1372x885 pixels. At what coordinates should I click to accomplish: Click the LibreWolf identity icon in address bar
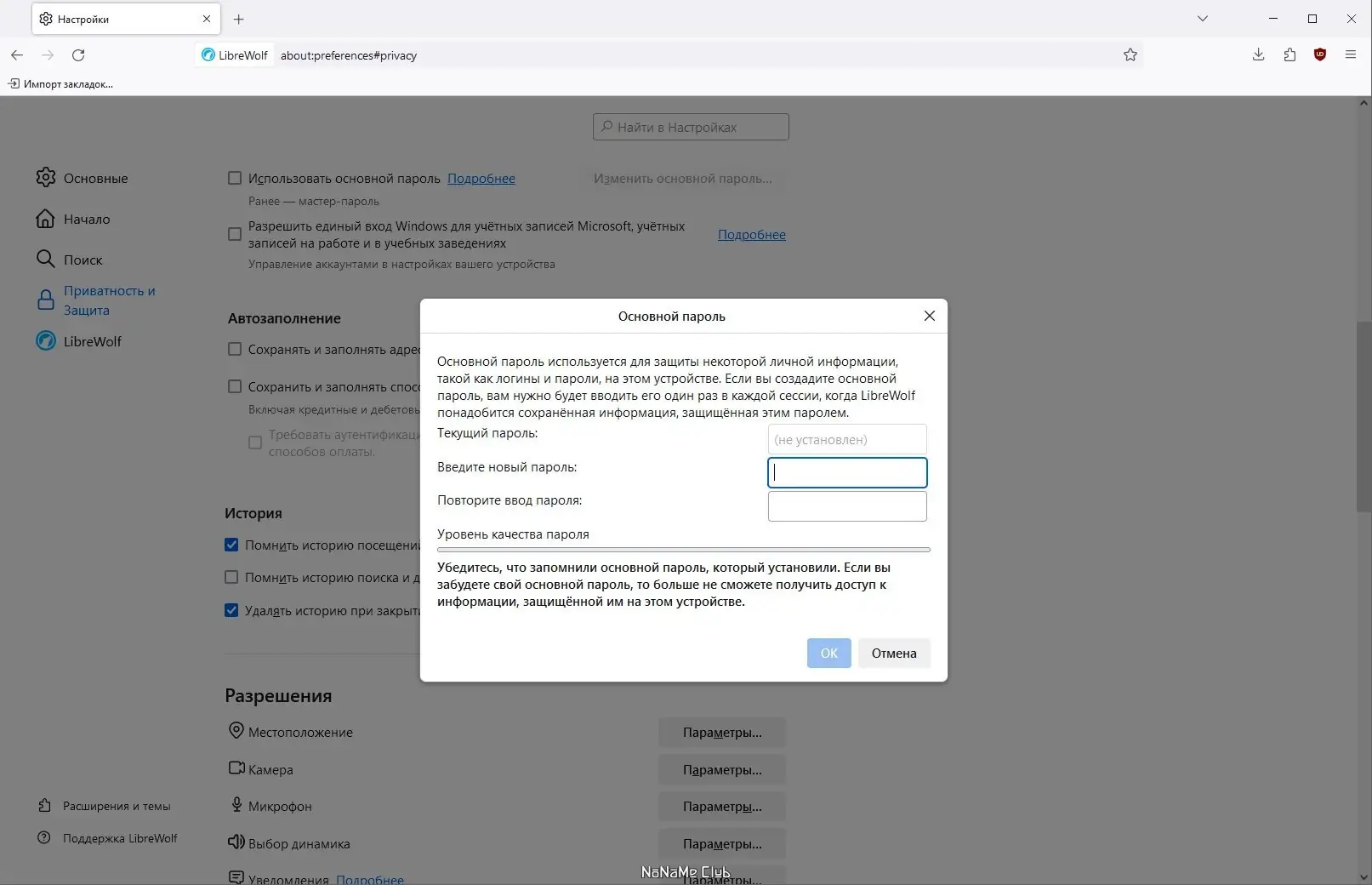point(235,55)
